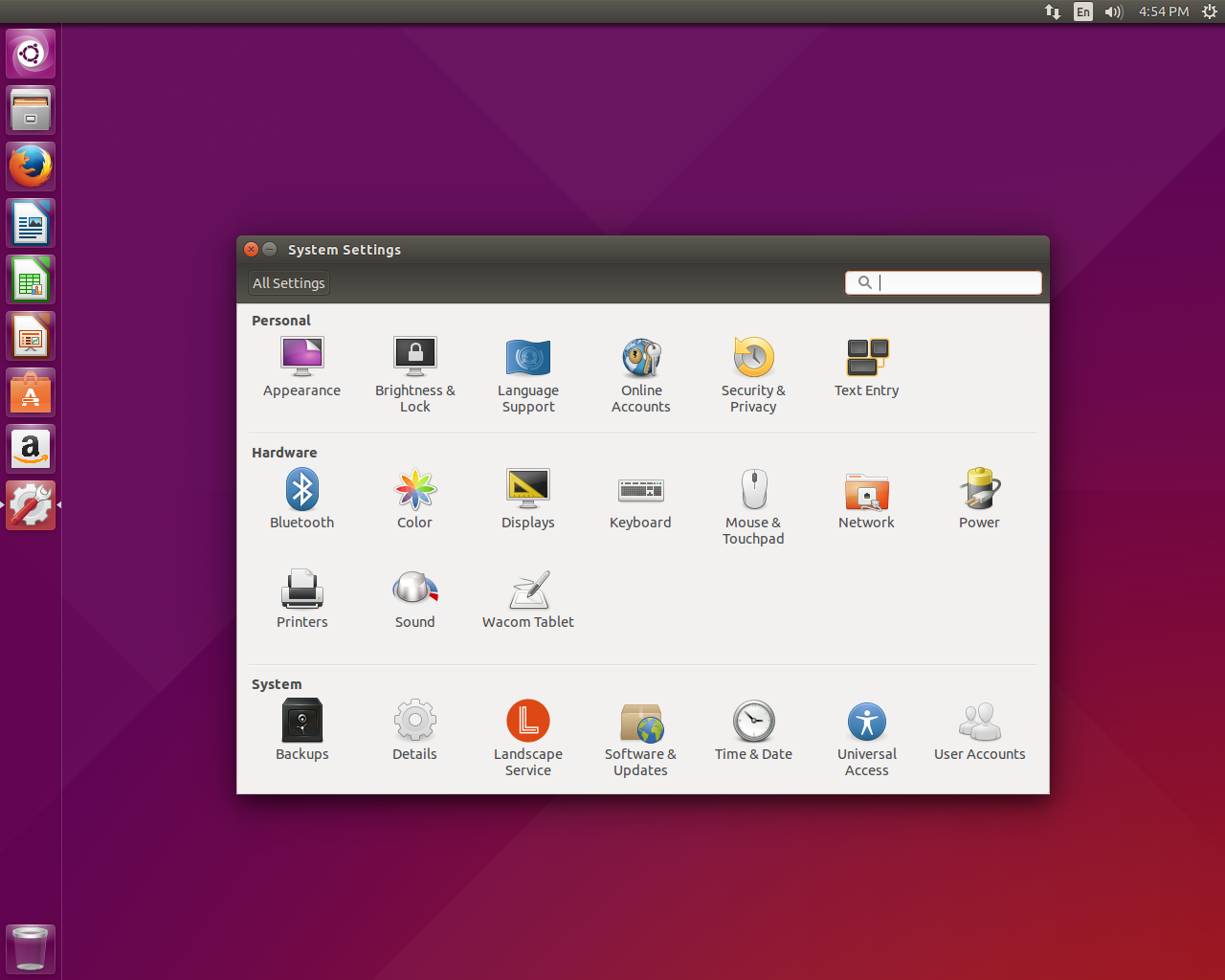
Task: Open Trash from the launcher
Action: point(31,949)
